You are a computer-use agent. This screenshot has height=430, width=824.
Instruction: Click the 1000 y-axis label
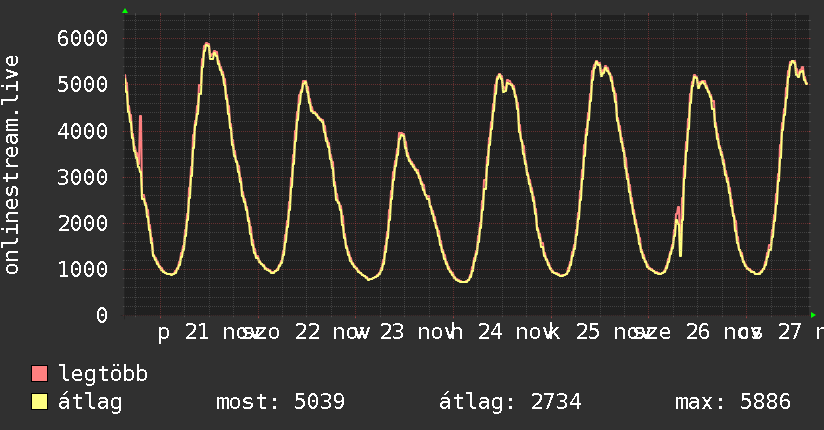coord(83,270)
